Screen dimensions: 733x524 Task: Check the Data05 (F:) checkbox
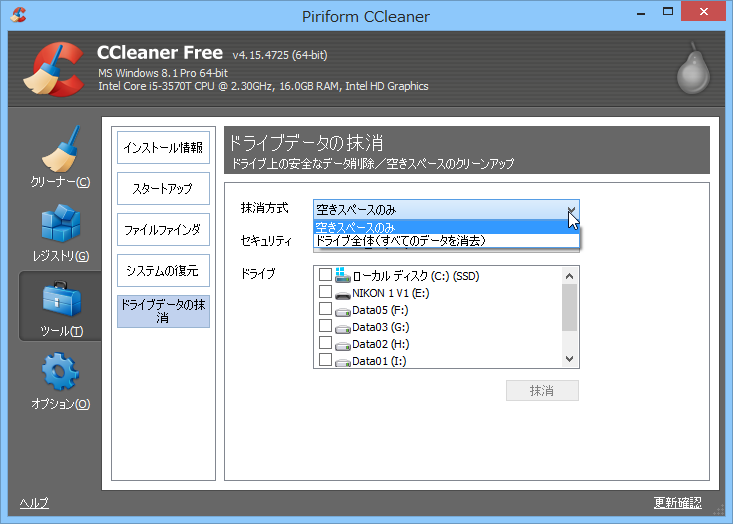coord(325,309)
